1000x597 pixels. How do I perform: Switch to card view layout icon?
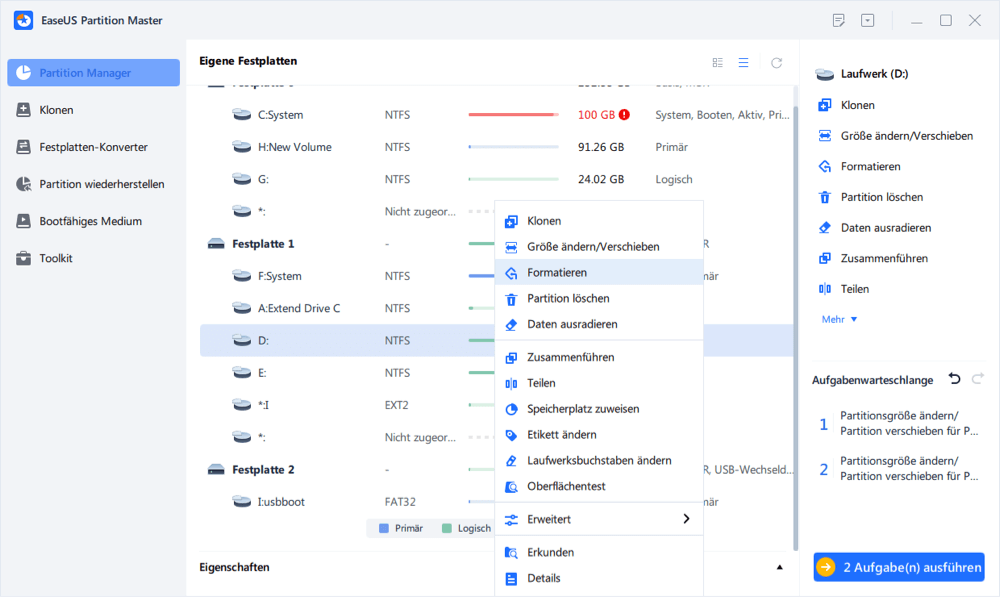[x=717, y=63]
